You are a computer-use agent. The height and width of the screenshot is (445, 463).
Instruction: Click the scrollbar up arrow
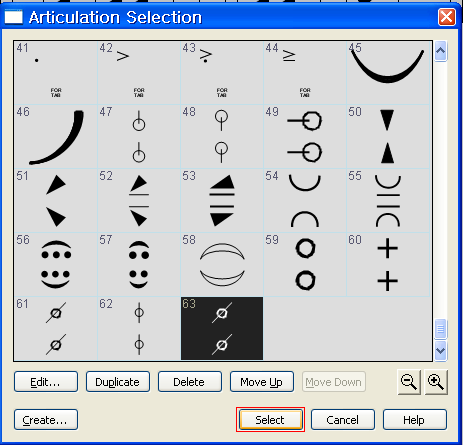(440, 51)
